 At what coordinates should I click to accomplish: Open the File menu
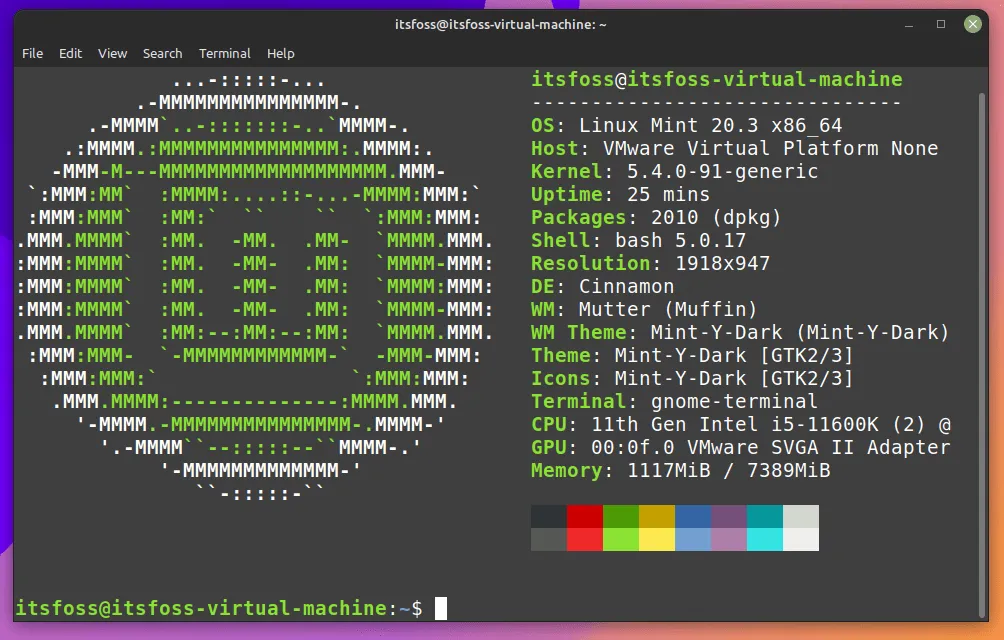click(32, 53)
